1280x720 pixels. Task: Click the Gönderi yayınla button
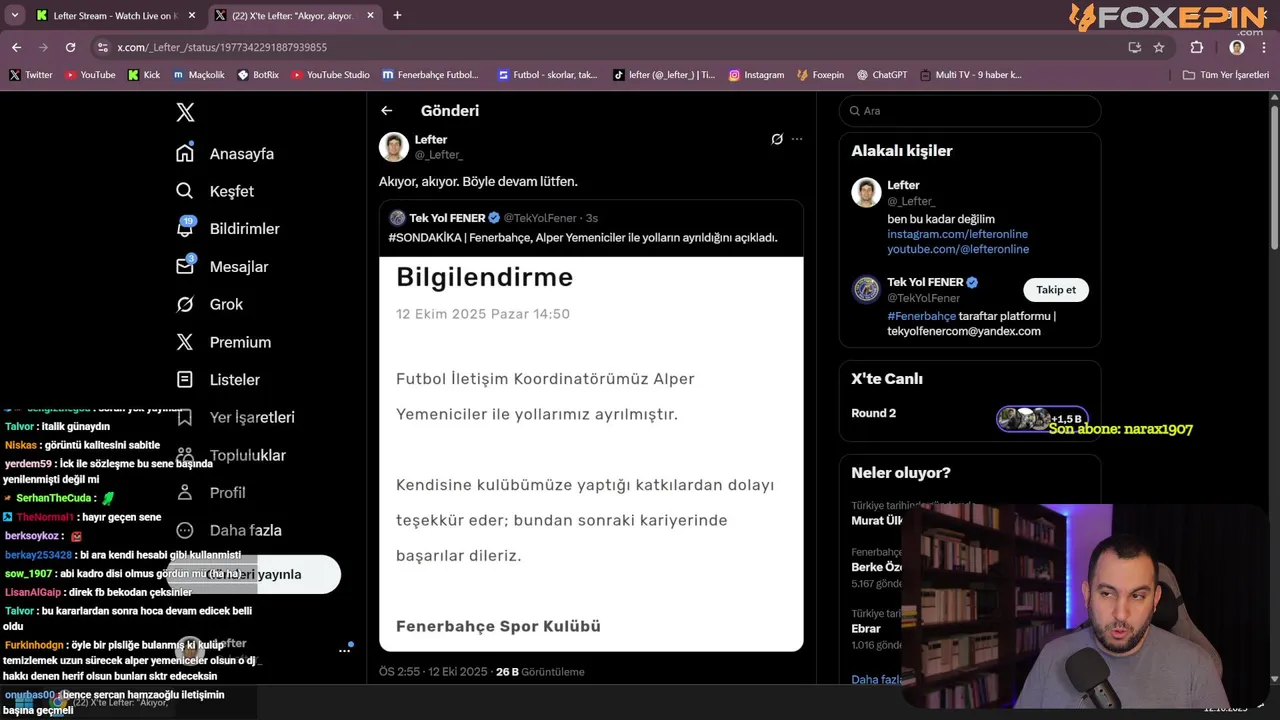point(254,574)
